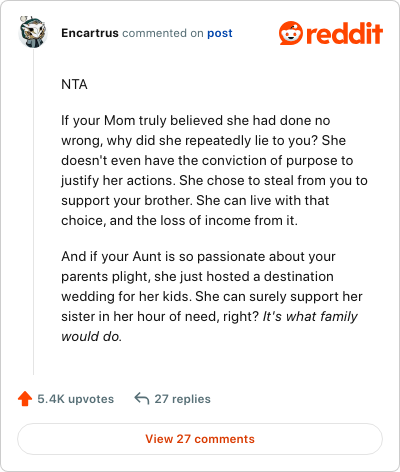Click the italic "would do." text
Screen dimensions: 400x472
(92, 336)
